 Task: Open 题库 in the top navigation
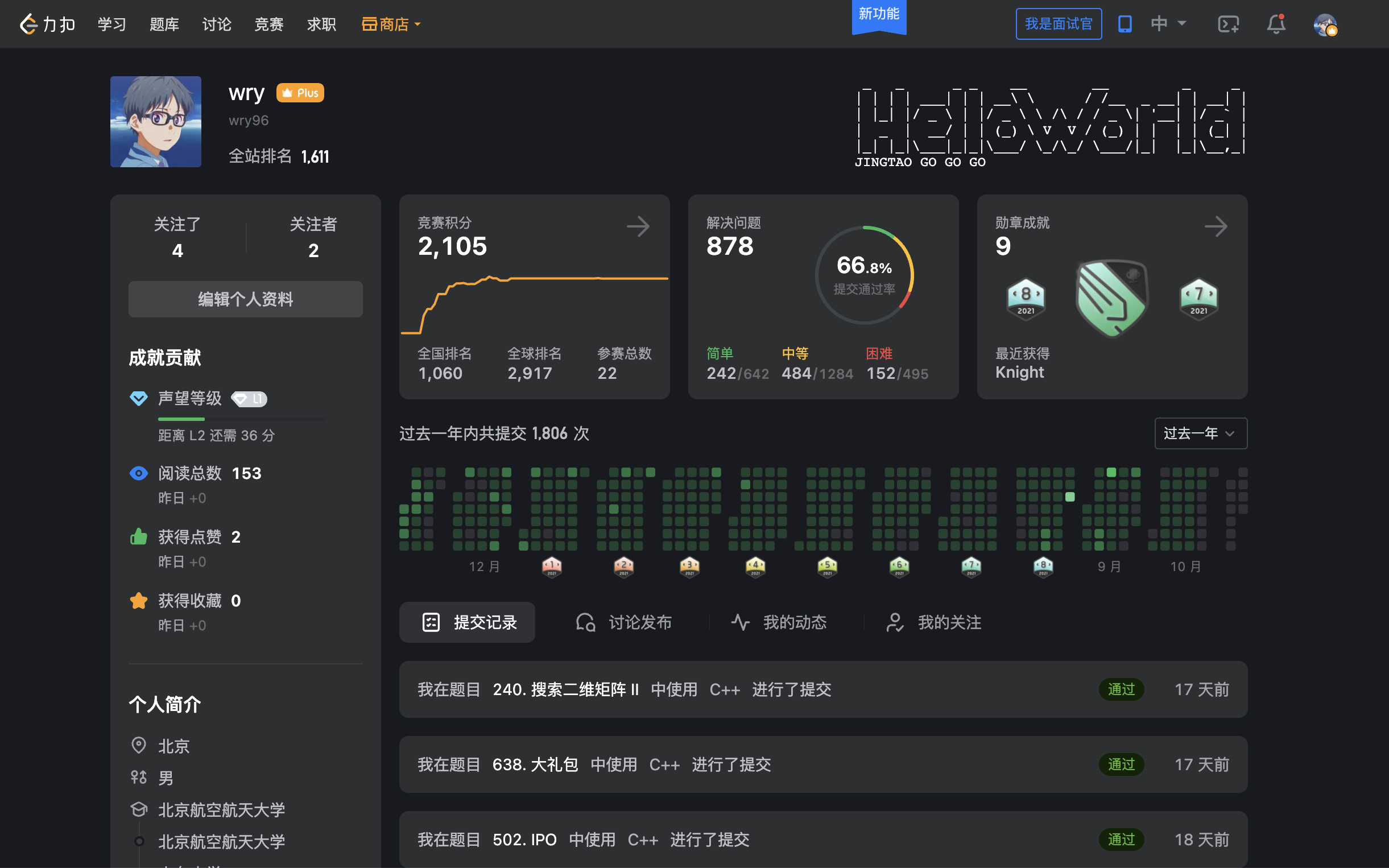pos(164,24)
